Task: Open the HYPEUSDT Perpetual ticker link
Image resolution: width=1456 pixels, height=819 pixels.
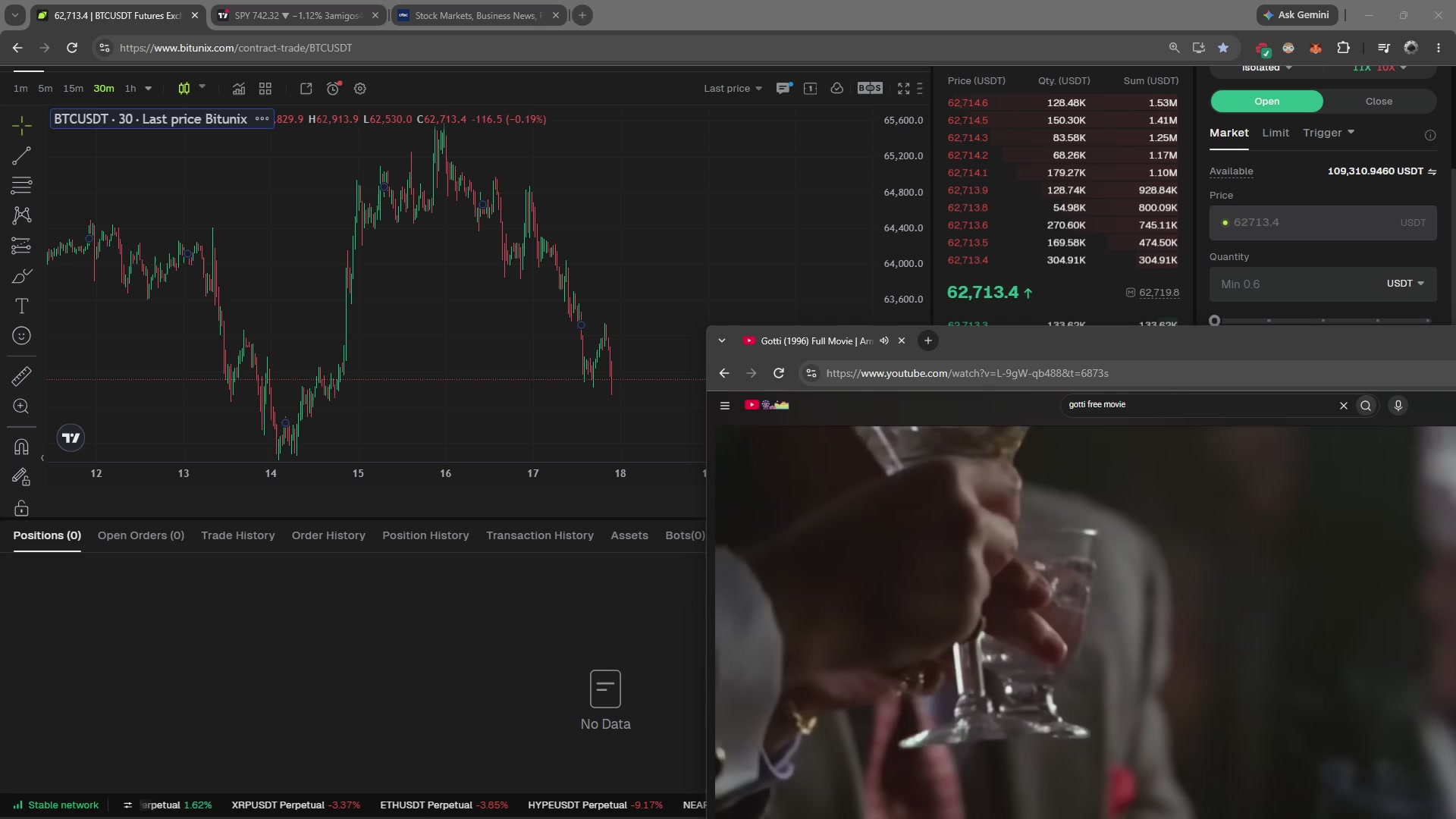Action: point(595,805)
